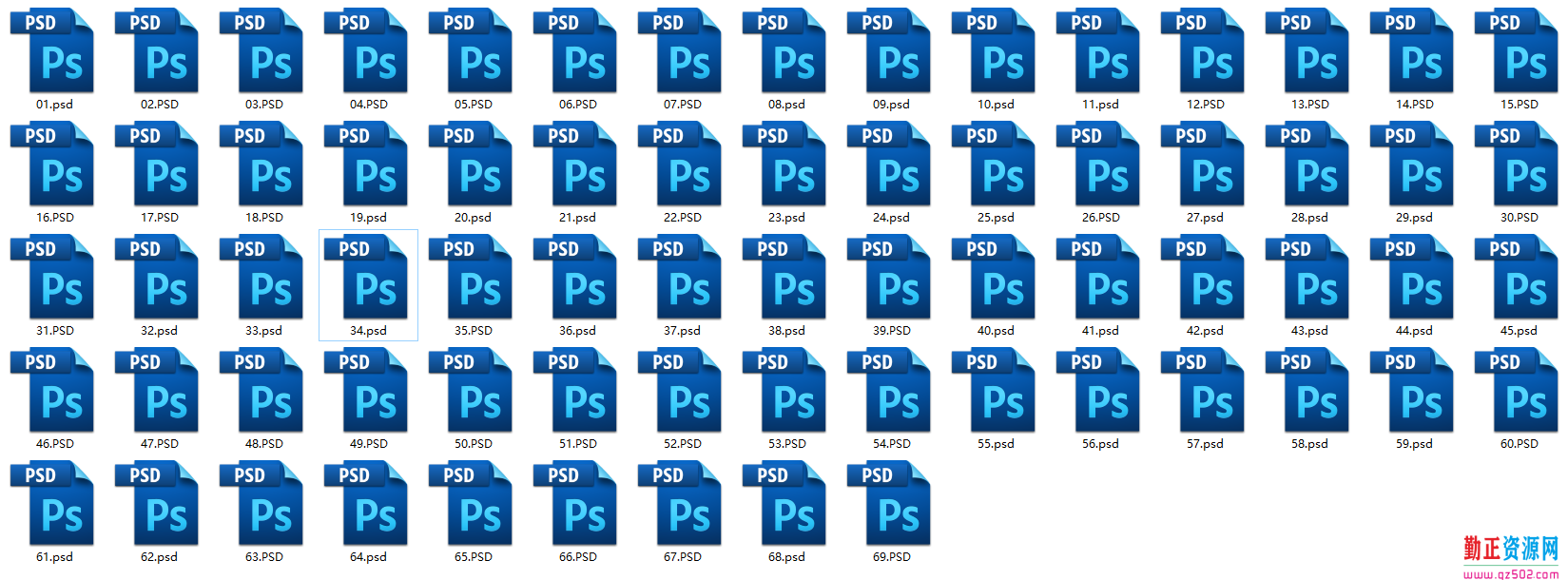Click the label 35.PSD

[474, 331]
